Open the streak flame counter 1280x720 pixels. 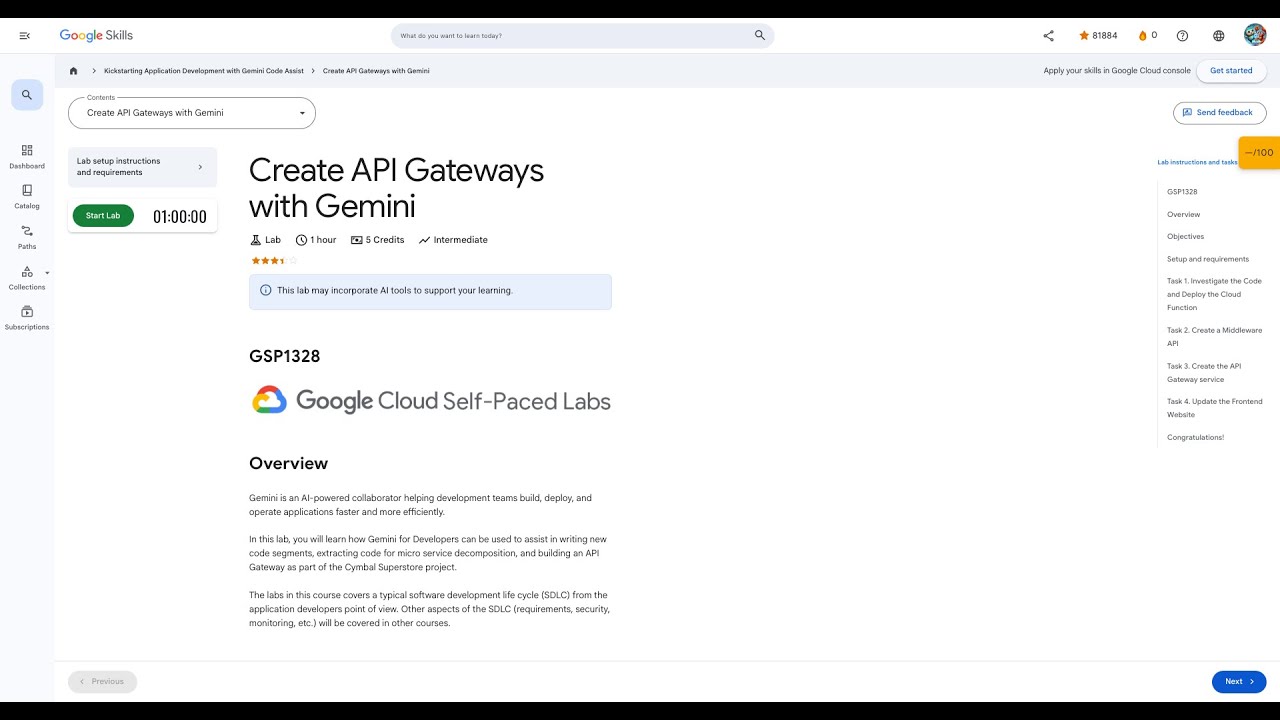click(x=1147, y=36)
